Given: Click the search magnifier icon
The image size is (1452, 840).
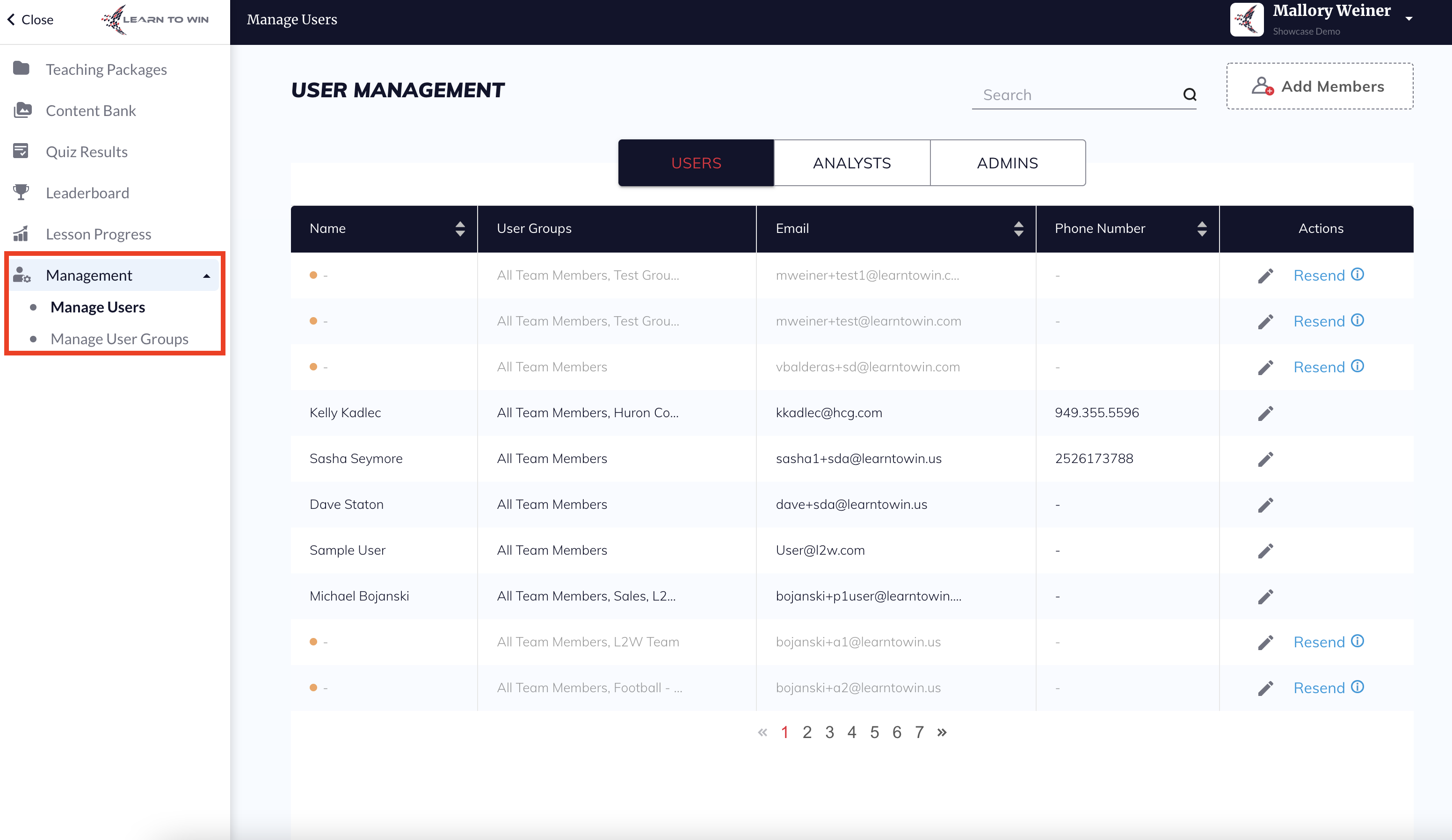Looking at the screenshot, I should (1189, 94).
